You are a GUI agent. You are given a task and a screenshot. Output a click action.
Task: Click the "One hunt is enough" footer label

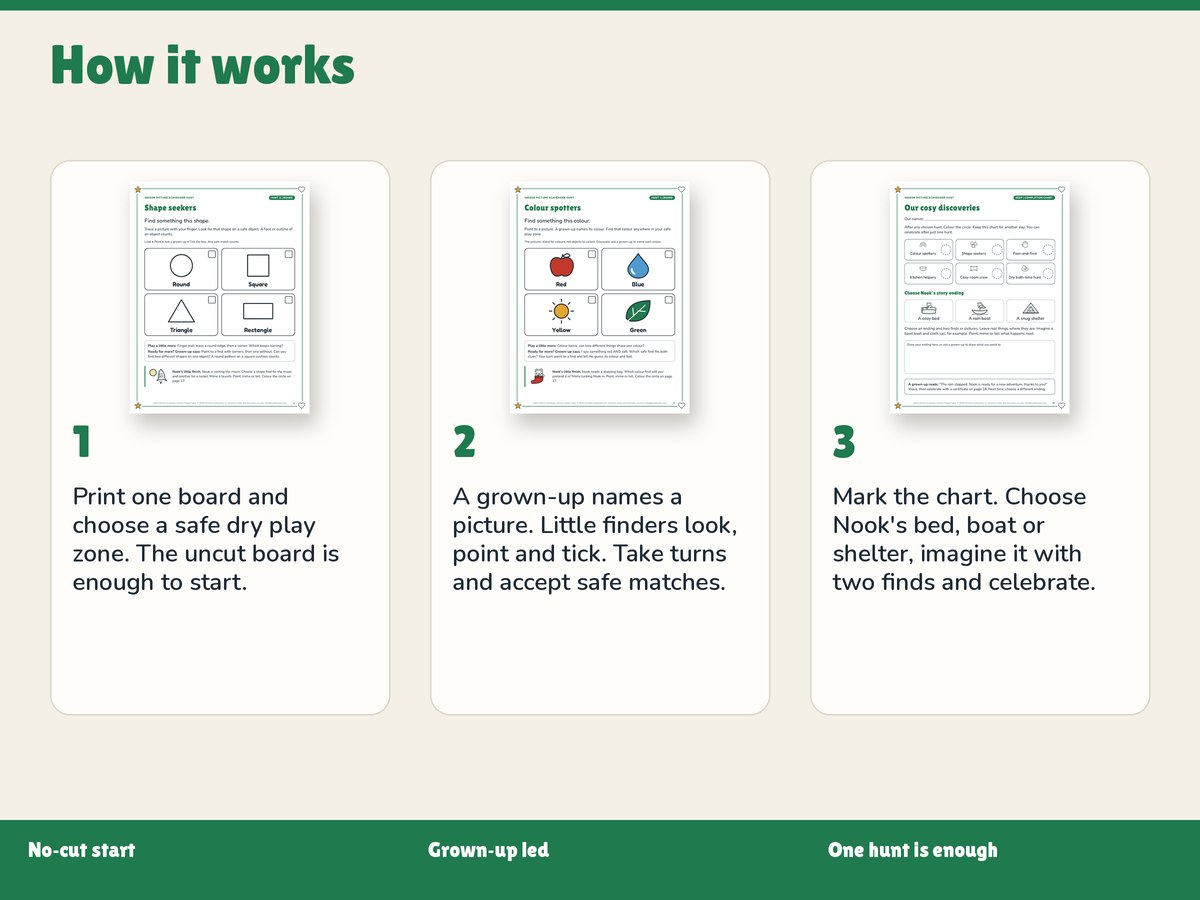coord(913,850)
